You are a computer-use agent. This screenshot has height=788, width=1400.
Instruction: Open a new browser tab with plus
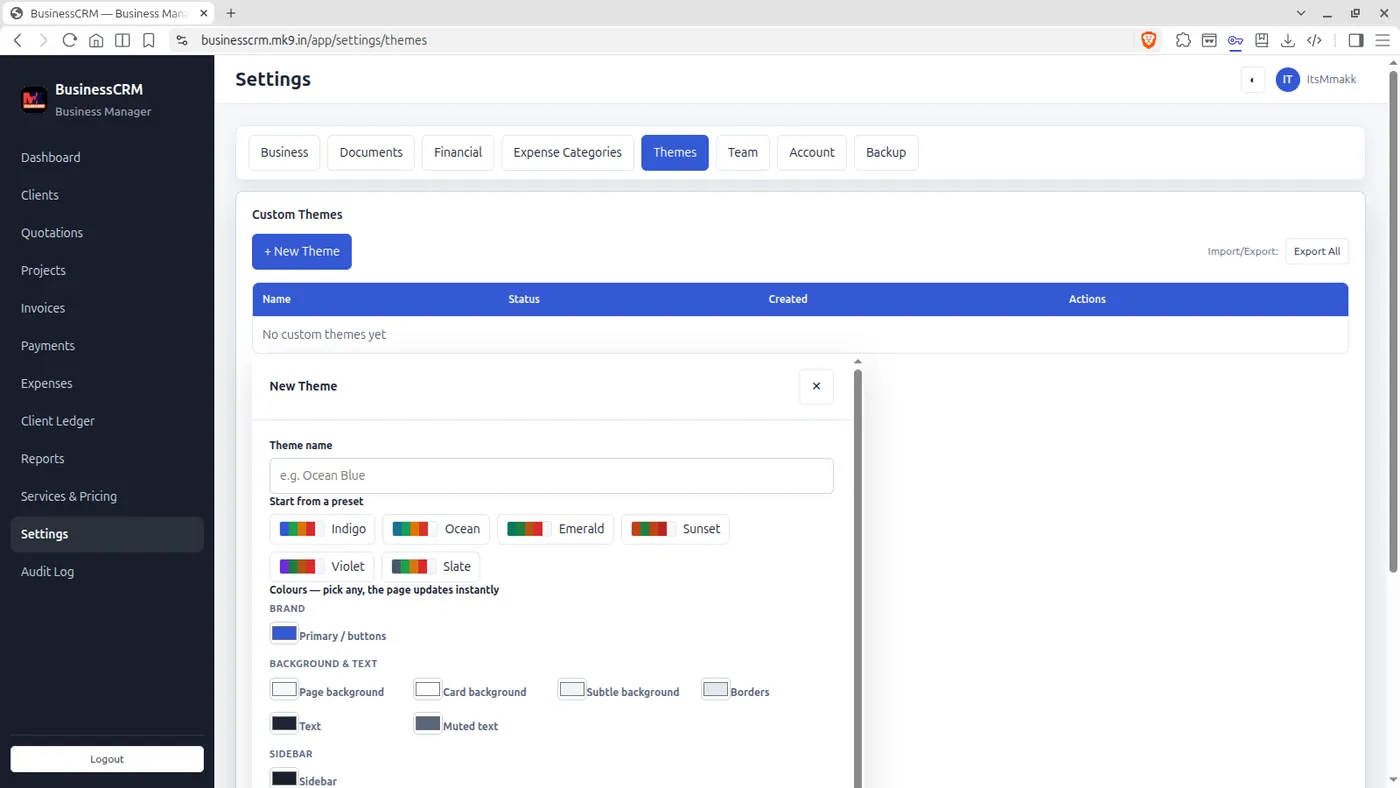click(x=231, y=13)
